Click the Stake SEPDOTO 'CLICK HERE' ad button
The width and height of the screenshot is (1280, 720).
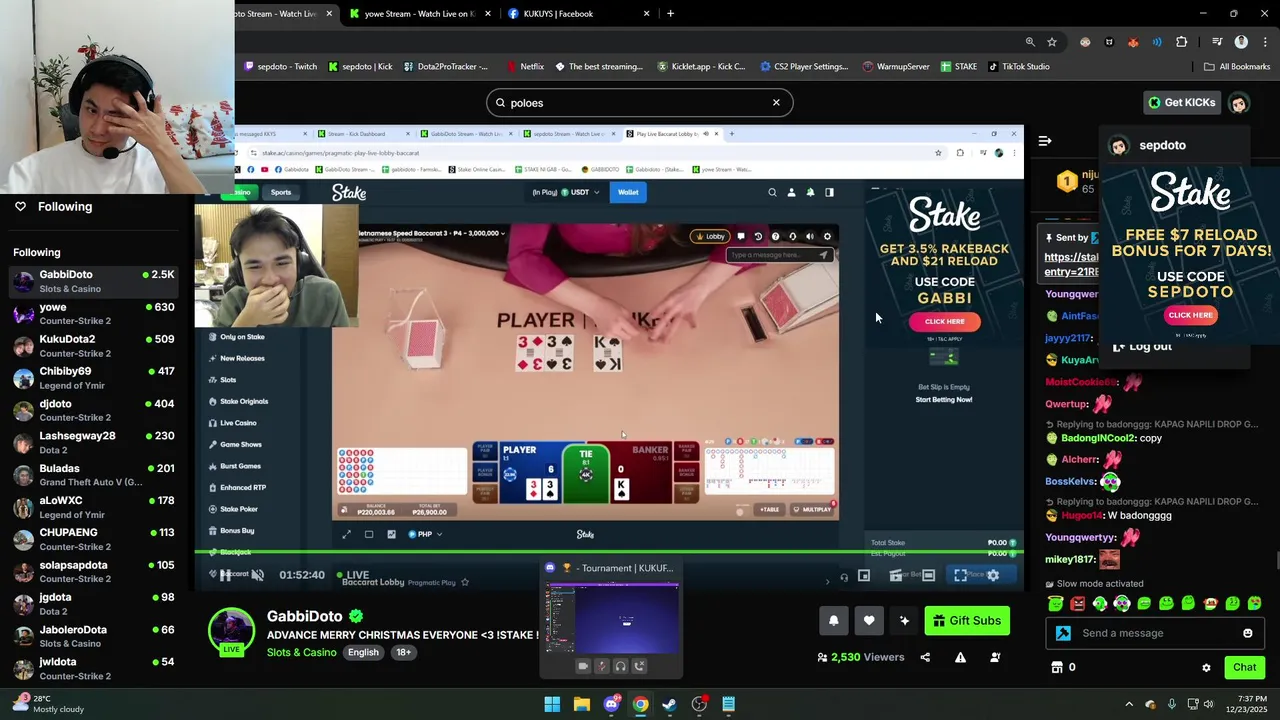coord(1190,315)
